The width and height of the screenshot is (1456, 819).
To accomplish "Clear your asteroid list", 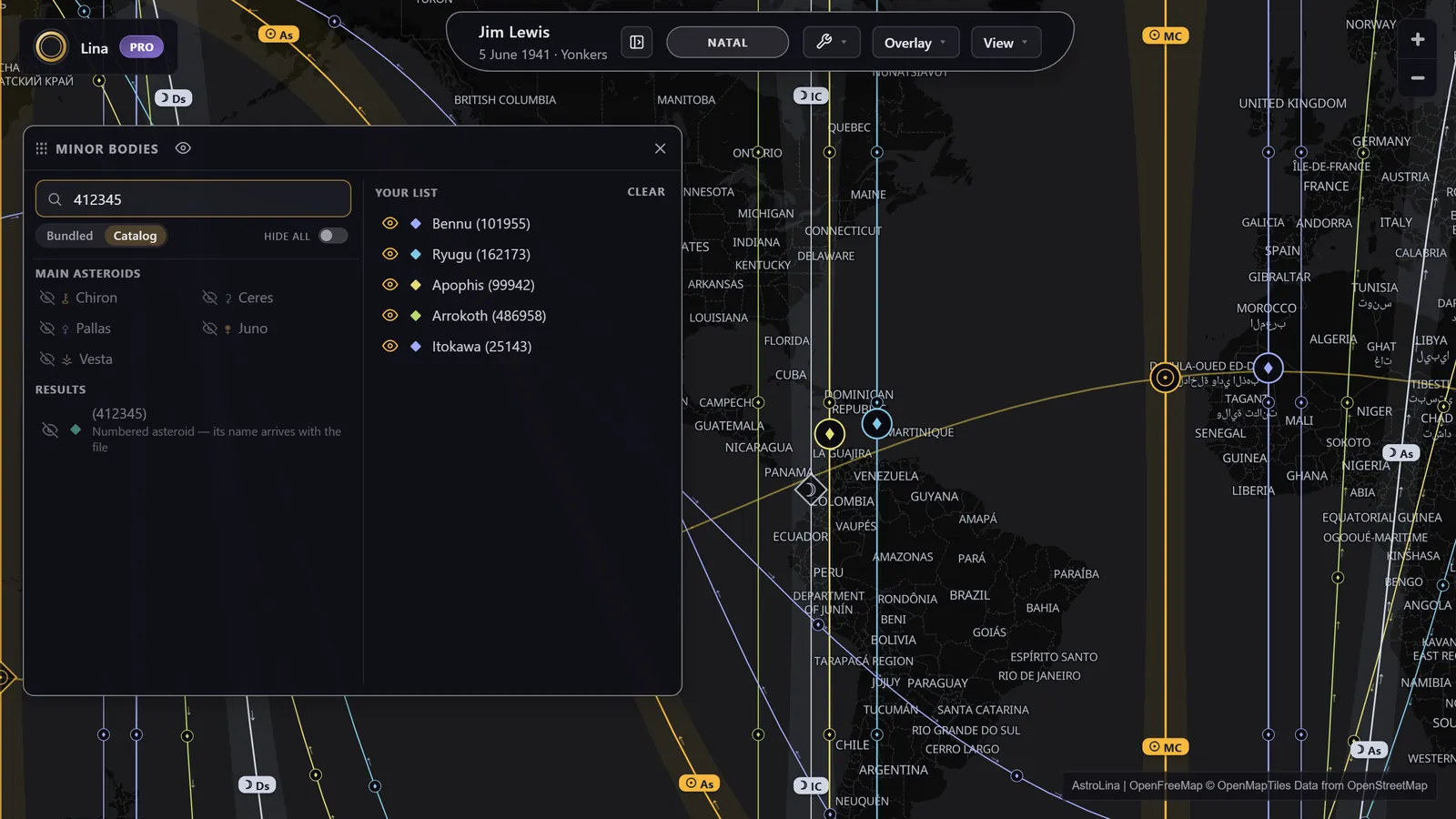I will click(x=646, y=192).
